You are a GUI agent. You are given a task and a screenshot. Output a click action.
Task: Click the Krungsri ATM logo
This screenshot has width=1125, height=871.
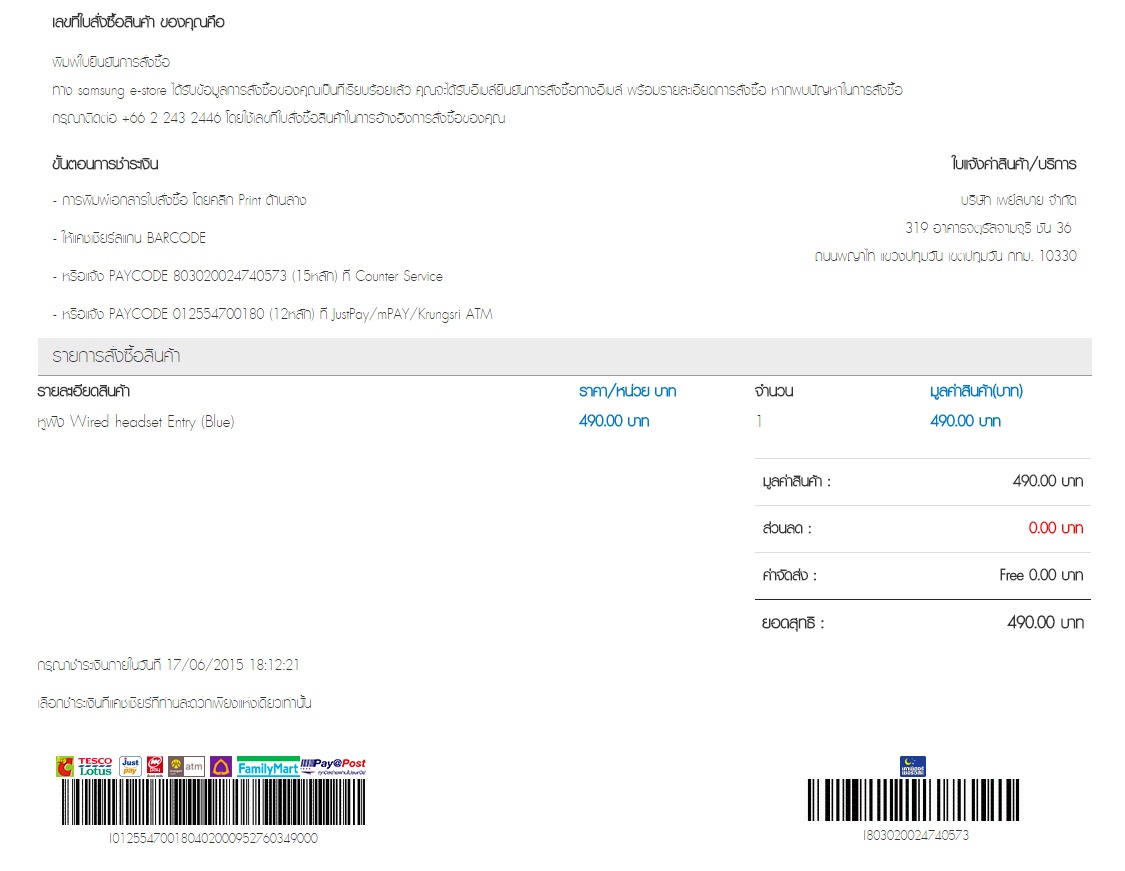187,766
